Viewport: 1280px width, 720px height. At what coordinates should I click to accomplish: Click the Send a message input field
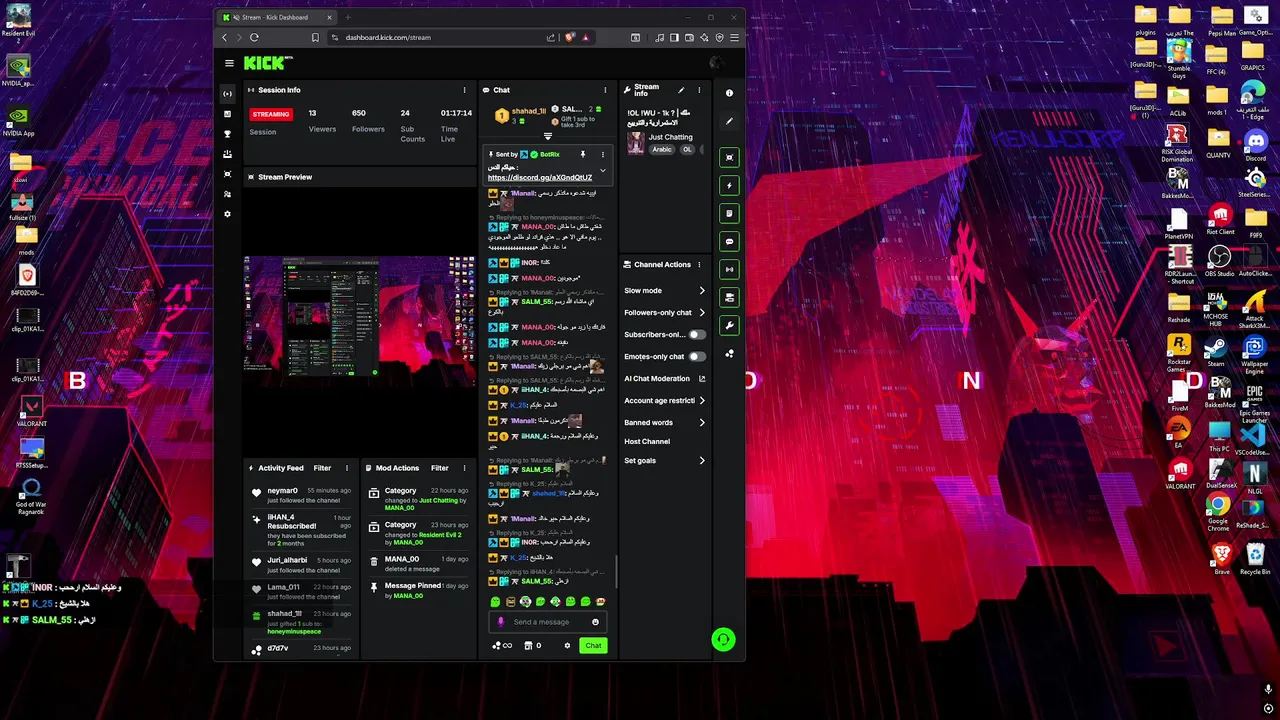pyautogui.click(x=548, y=622)
